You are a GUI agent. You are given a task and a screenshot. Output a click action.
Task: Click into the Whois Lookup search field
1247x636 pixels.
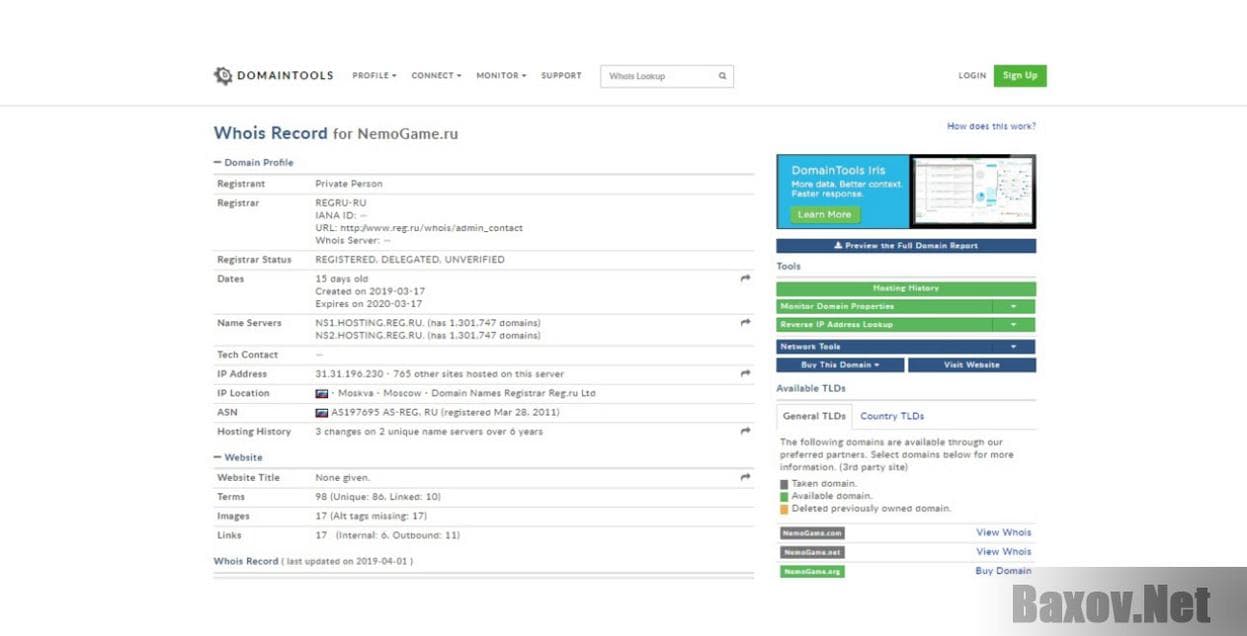tap(658, 76)
